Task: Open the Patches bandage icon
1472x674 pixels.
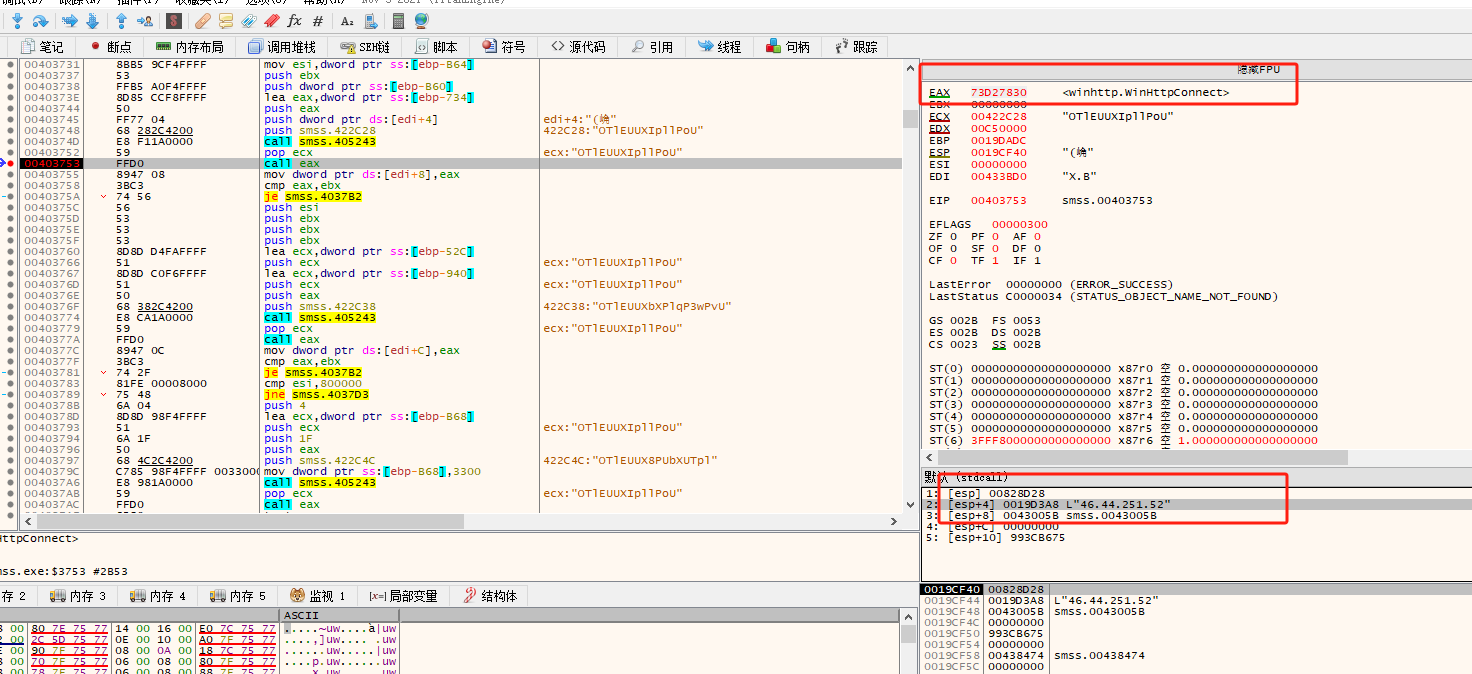Action: coord(203,20)
